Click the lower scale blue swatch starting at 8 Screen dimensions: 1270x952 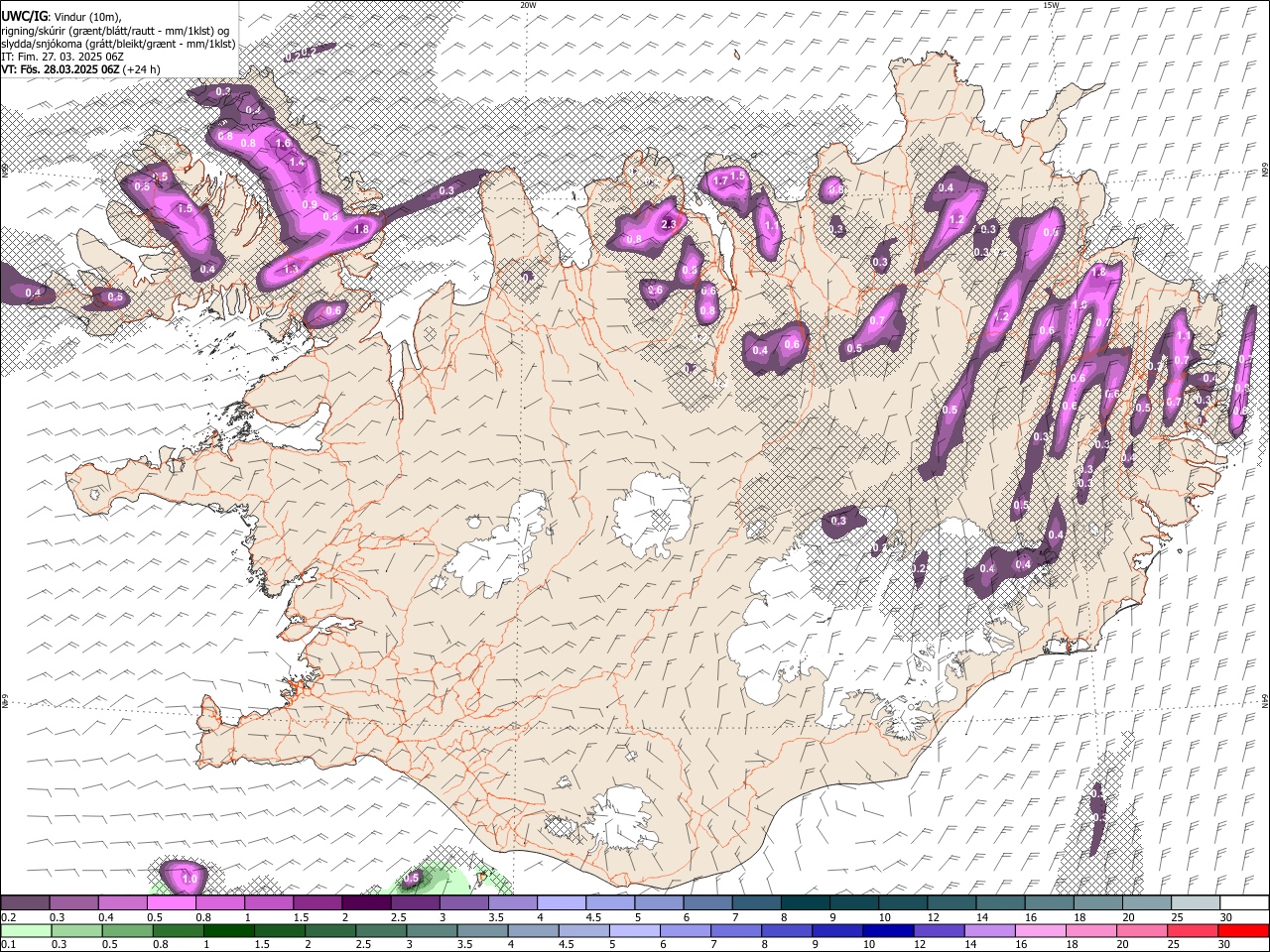point(787,931)
